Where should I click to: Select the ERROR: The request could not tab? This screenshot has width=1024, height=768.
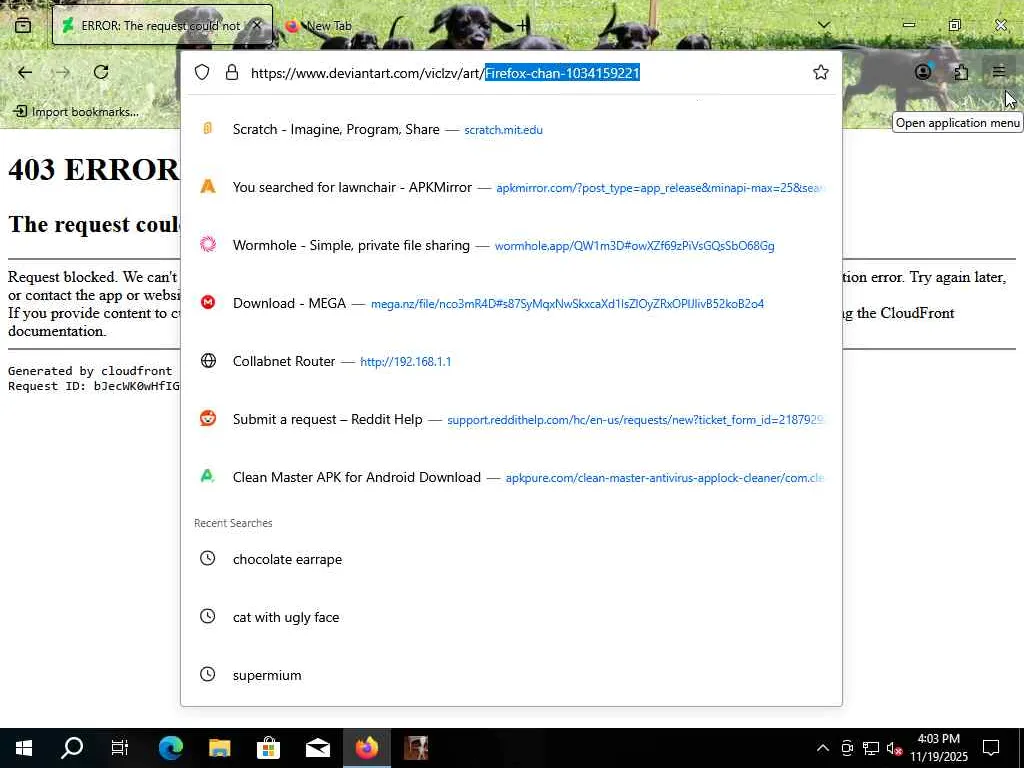tap(162, 25)
